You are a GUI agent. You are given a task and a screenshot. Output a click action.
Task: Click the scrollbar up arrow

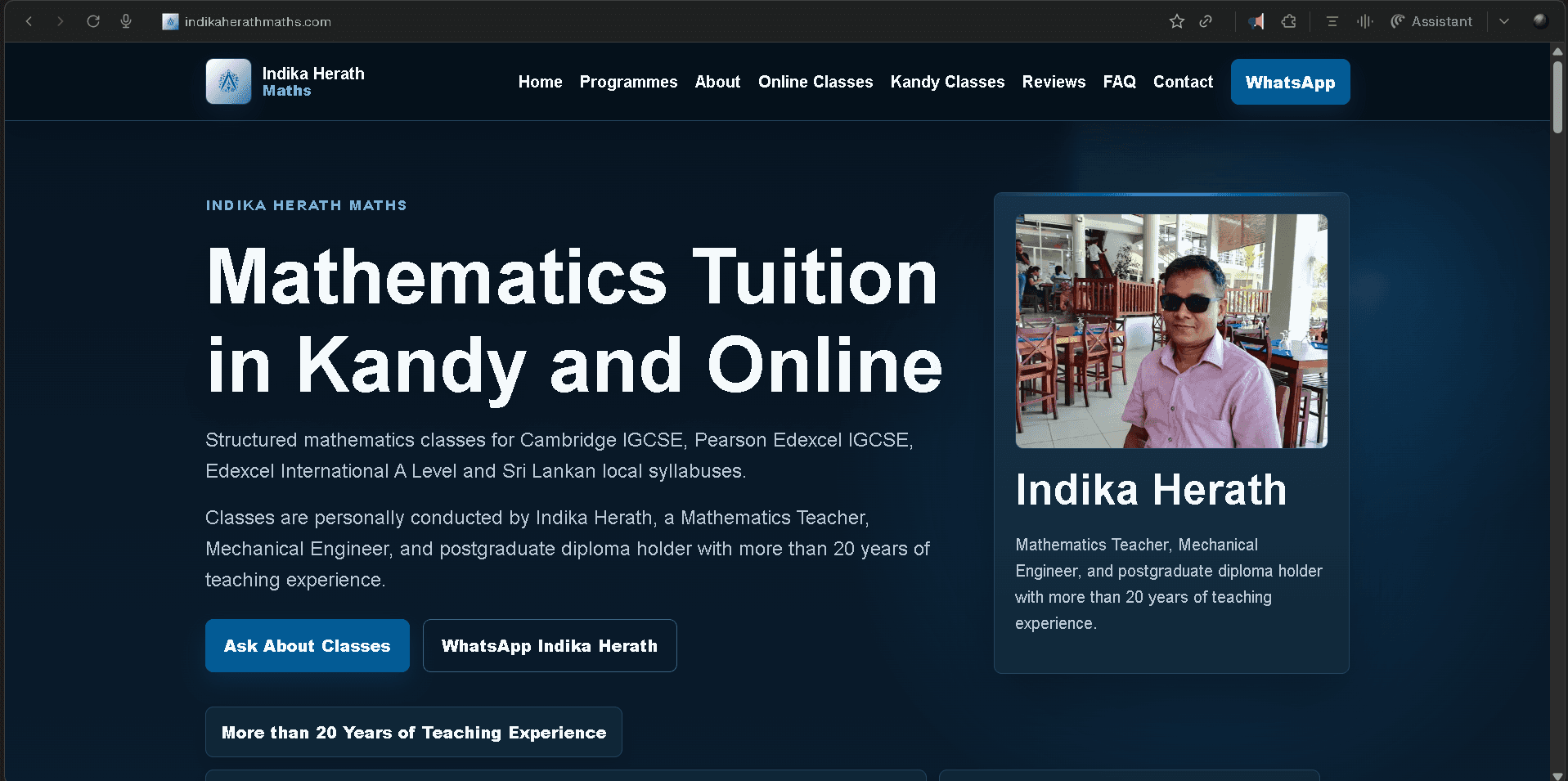pos(1557,51)
